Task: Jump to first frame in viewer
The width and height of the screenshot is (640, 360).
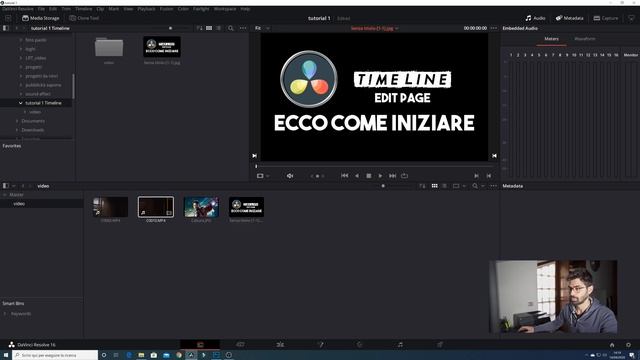Action: 344,176
